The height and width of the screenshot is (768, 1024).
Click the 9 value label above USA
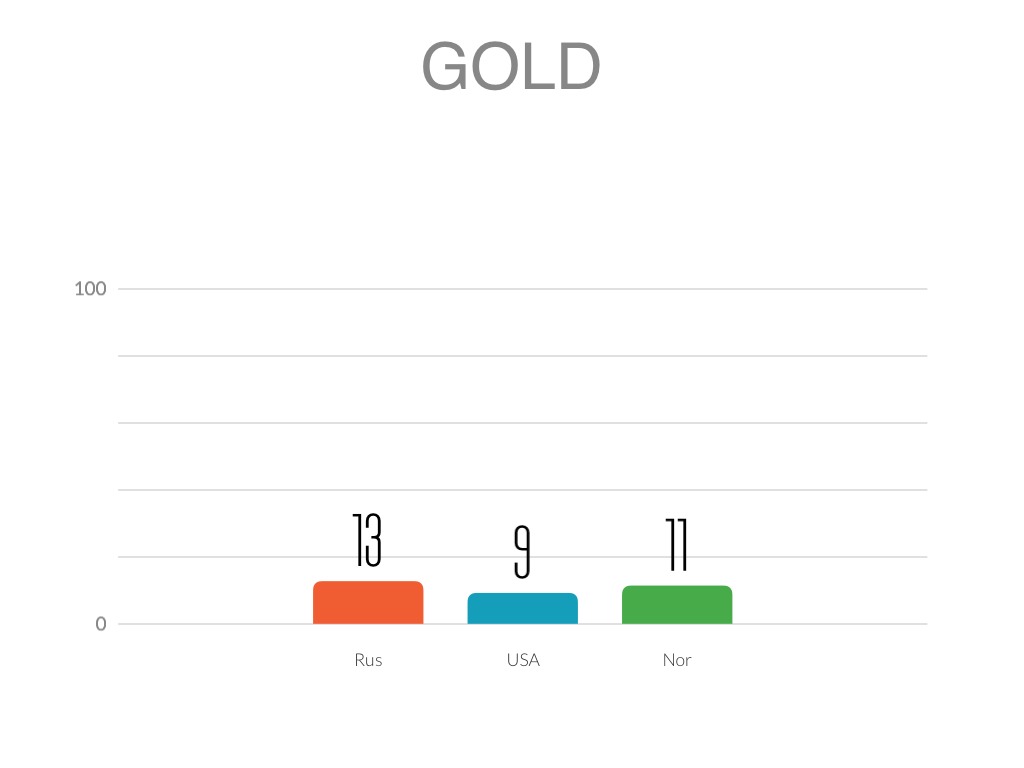point(521,552)
